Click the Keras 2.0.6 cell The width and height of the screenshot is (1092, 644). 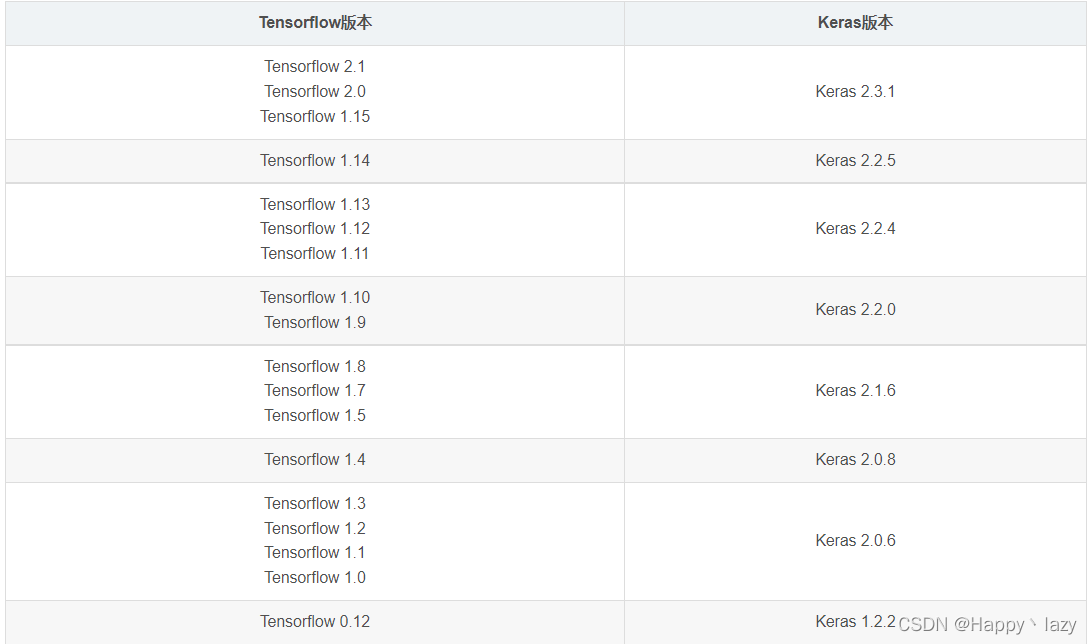pos(855,540)
